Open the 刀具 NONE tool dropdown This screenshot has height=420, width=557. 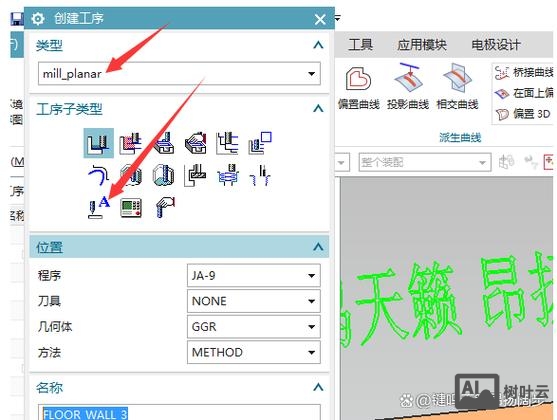pos(254,301)
